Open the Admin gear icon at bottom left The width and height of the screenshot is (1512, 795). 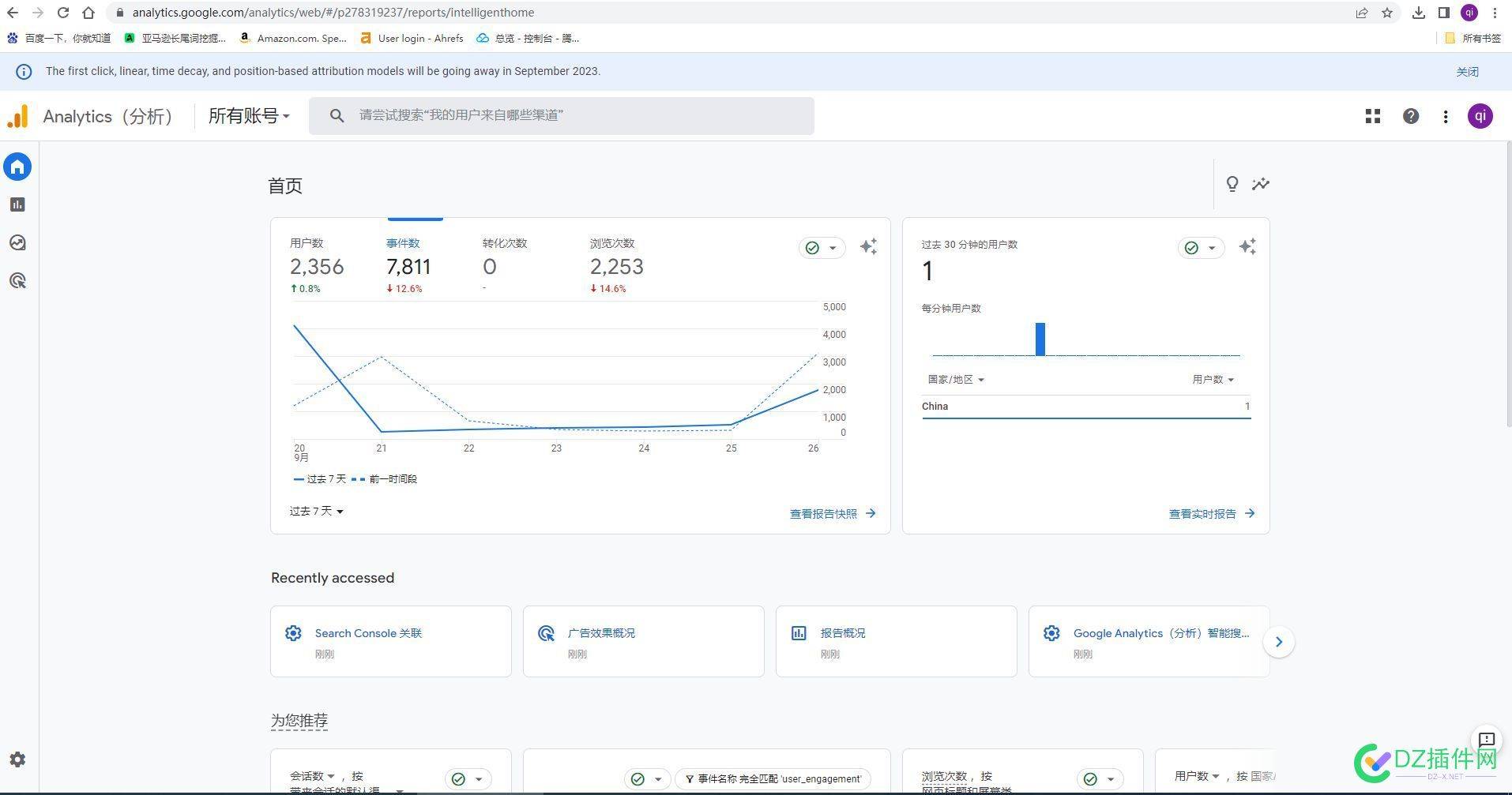17,759
